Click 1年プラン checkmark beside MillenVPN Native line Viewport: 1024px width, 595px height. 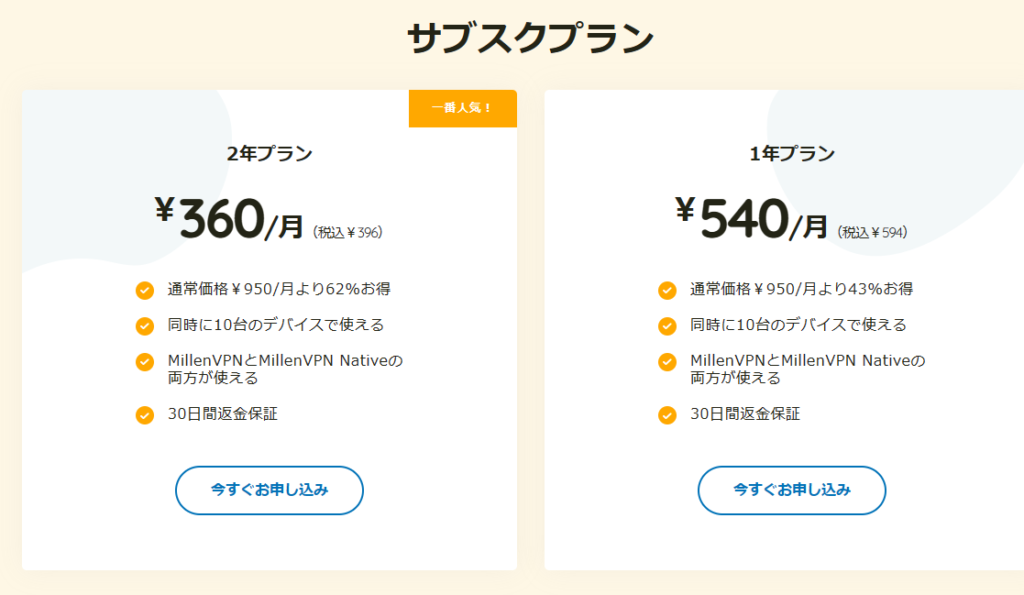667,361
